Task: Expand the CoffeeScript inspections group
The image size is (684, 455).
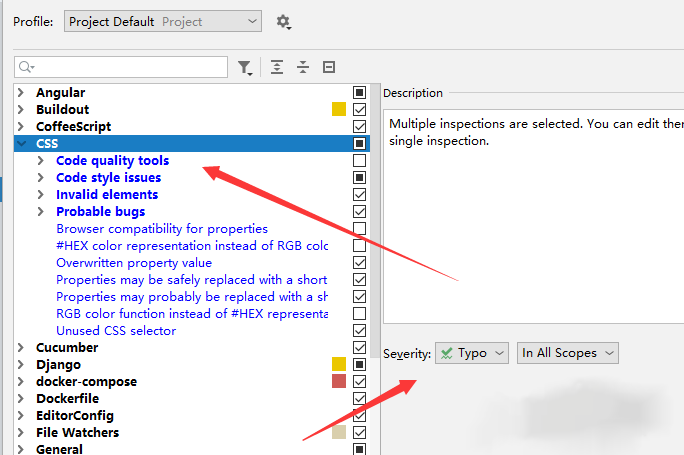Action: (x=21, y=127)
